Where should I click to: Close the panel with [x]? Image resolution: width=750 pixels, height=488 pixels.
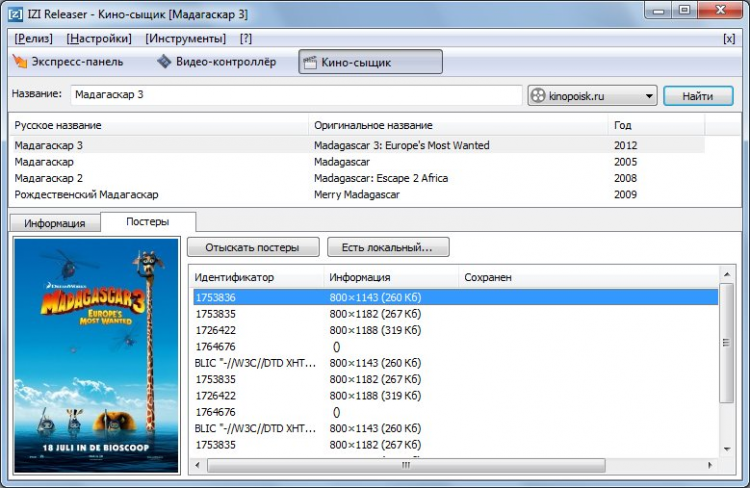pyautogui.click(x=728, y=39)
